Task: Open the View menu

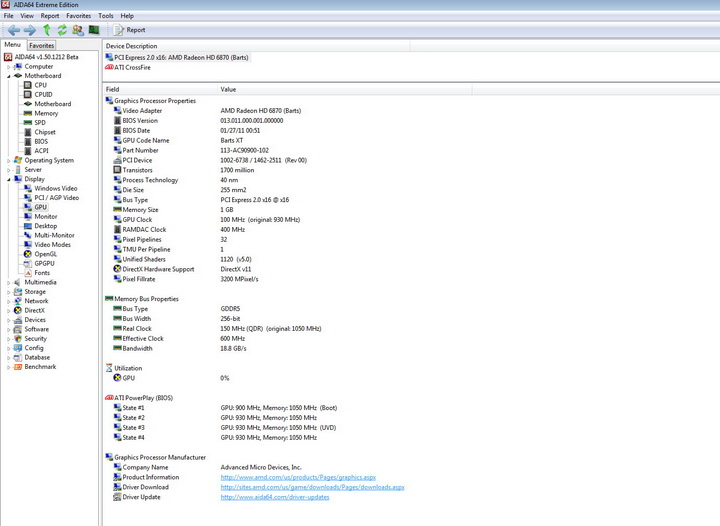Action: (27, 16)
